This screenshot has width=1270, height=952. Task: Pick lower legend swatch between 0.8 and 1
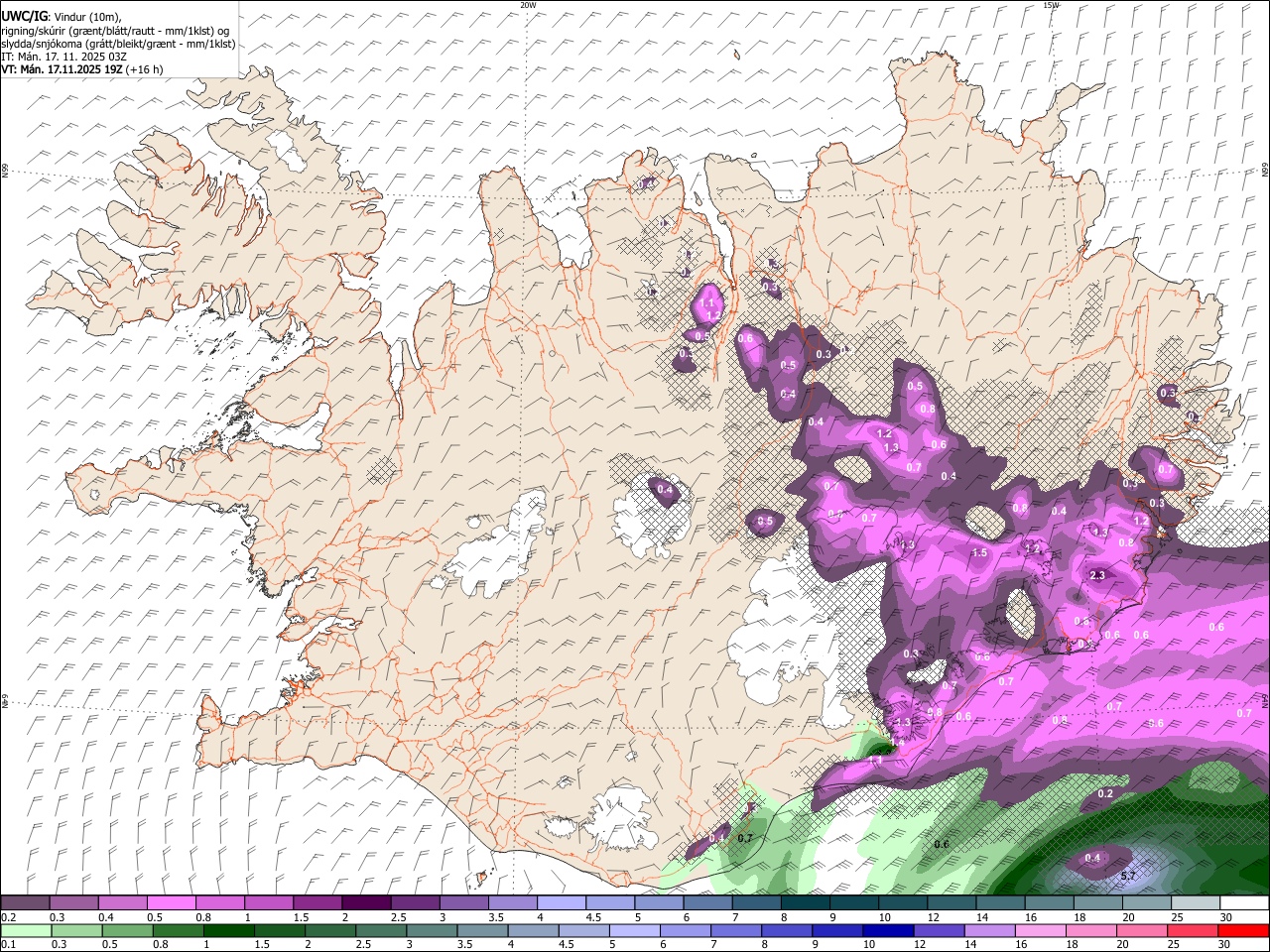[178, 930]
